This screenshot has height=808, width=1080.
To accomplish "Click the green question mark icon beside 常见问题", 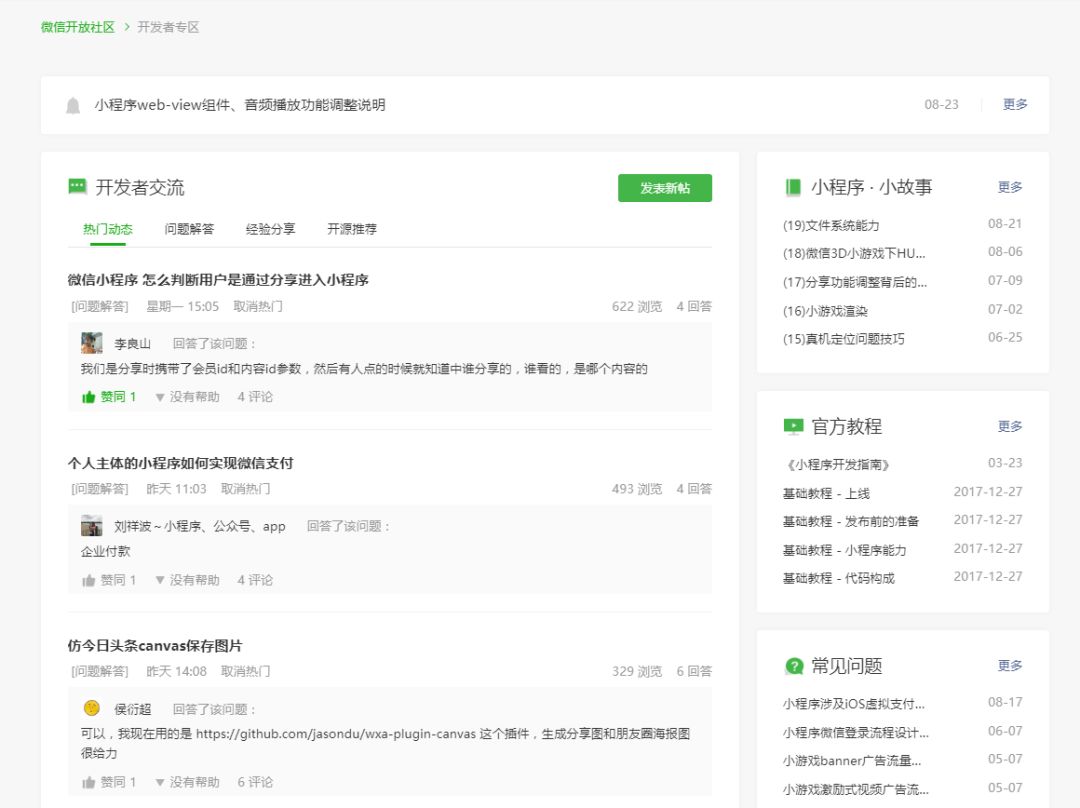I will [794, 666].
